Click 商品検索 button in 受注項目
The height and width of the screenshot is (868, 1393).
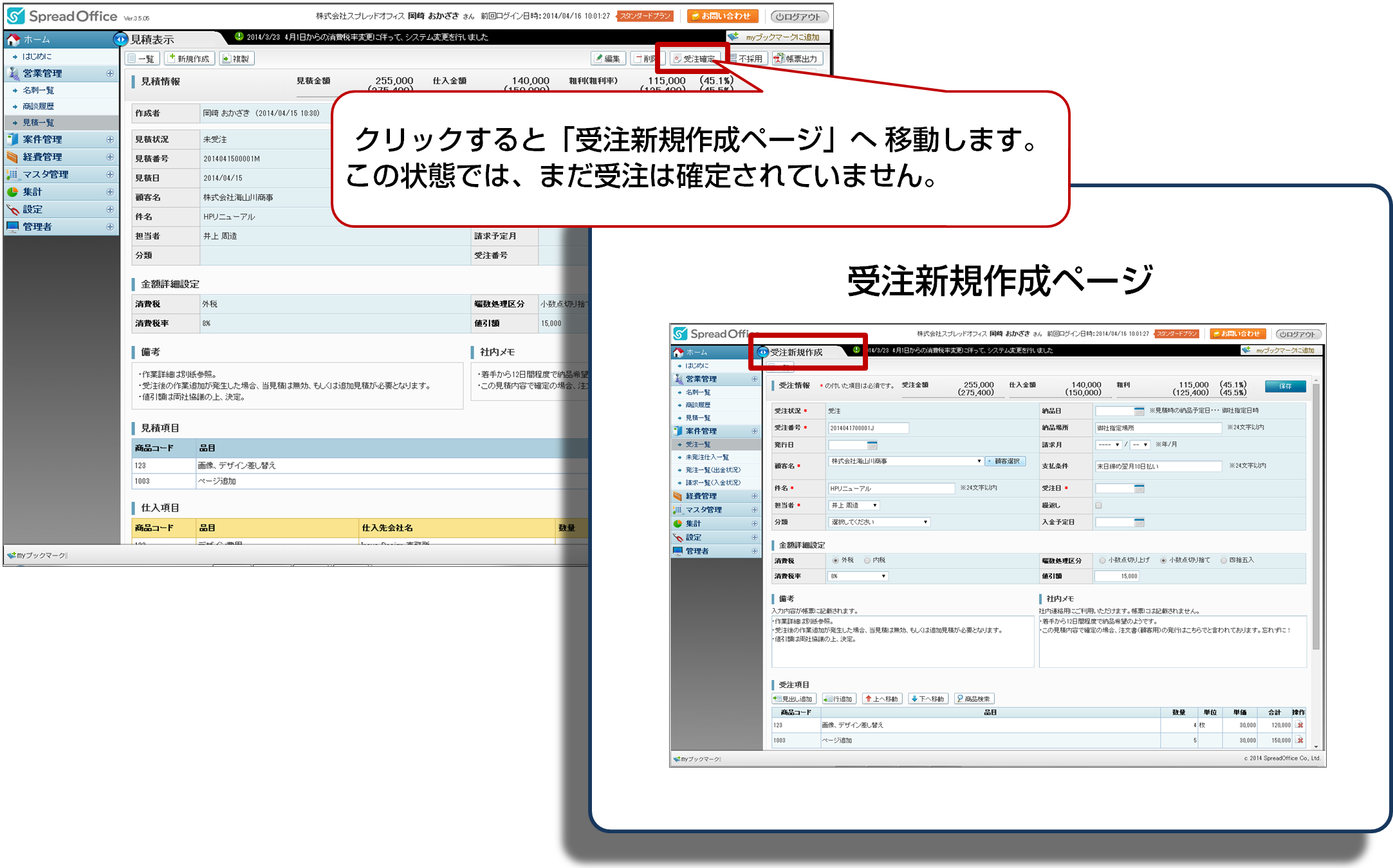(974, 699)
